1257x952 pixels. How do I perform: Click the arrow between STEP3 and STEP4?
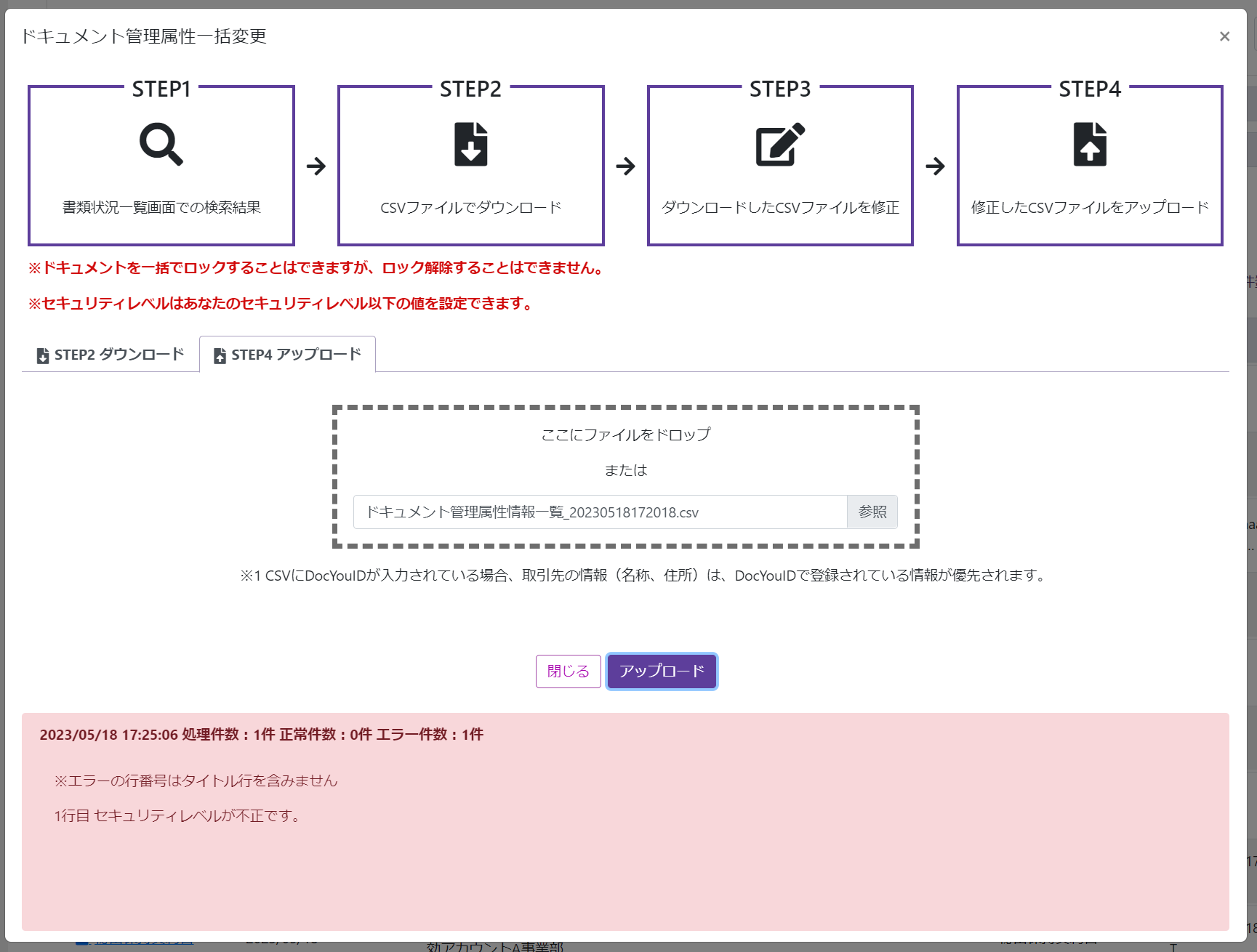935,166
